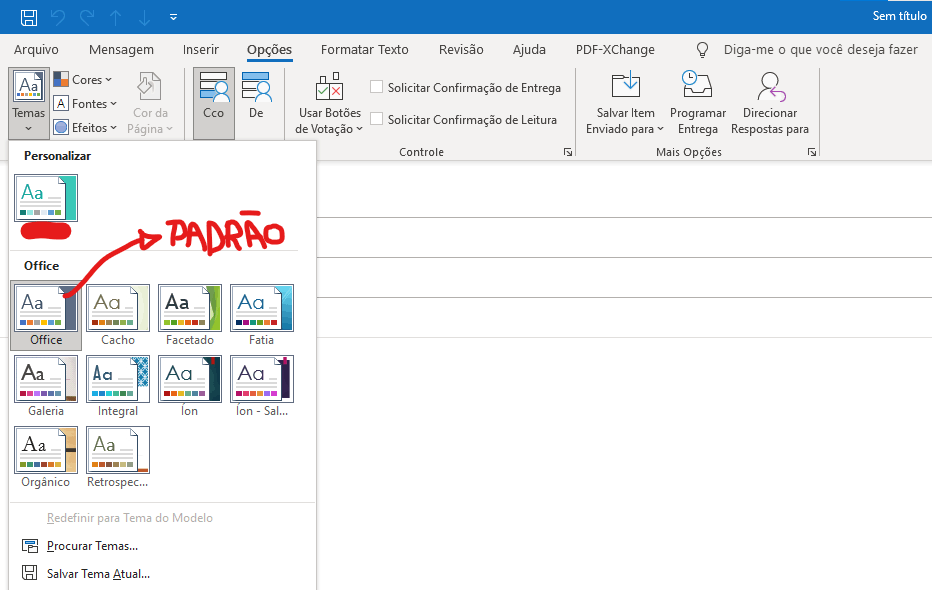Screen dimensions: 932x590
Task: Click the Previous Item up arrow
Action: (x=115, y=17)
